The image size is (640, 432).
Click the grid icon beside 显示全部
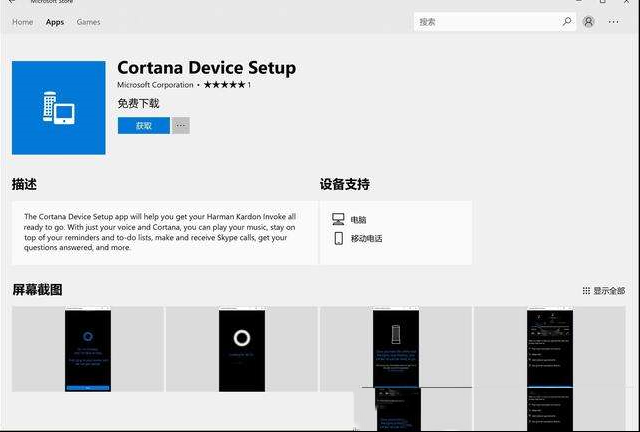586,291
